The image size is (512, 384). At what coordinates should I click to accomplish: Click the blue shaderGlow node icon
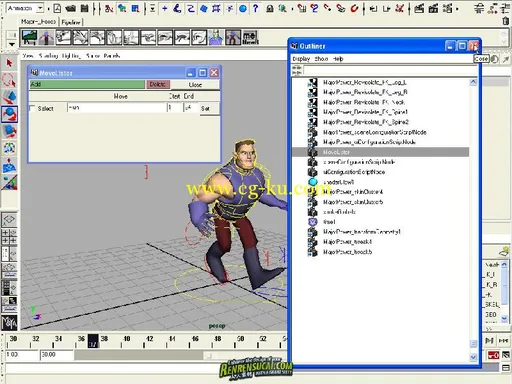313,182
